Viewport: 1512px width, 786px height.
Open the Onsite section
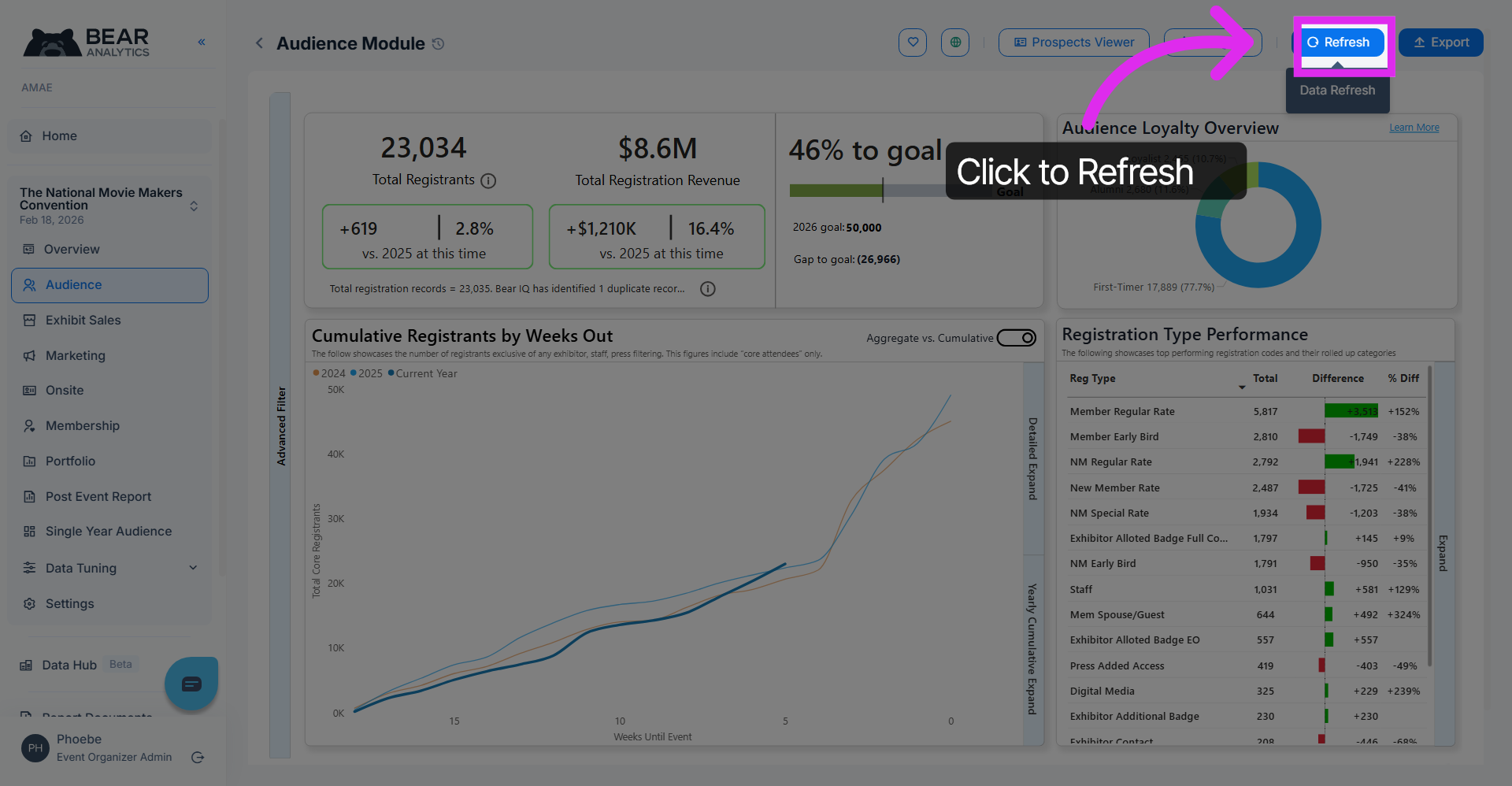(x=109, y=391)
